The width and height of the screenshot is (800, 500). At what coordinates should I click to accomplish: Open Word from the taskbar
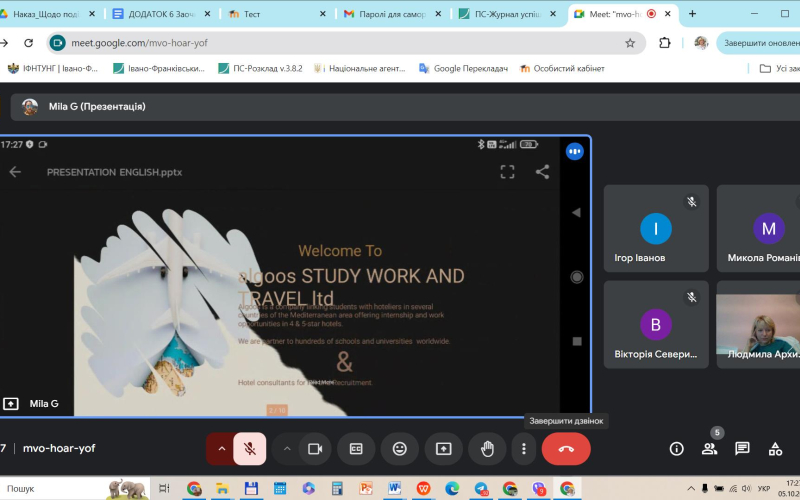[394, 488]
